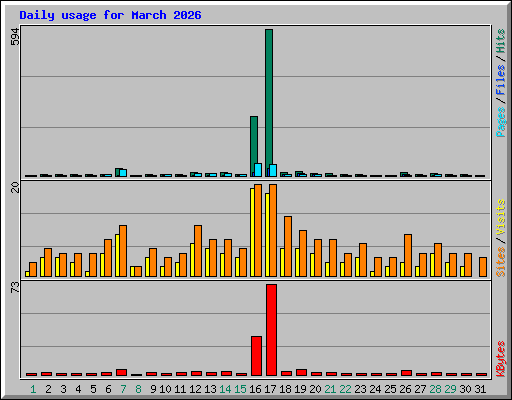Click the green 'Hits' legend label
This screenshot has height=400, width=512.
[501, 41]
